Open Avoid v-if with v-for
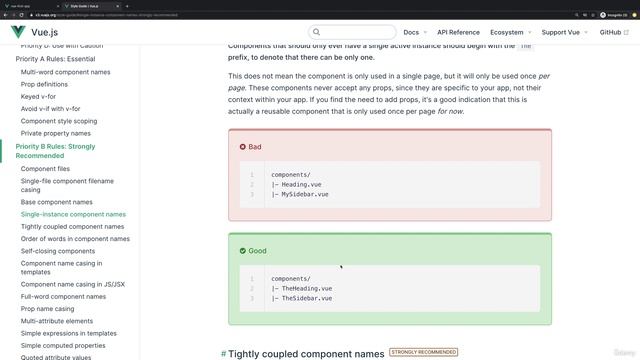 50,109
